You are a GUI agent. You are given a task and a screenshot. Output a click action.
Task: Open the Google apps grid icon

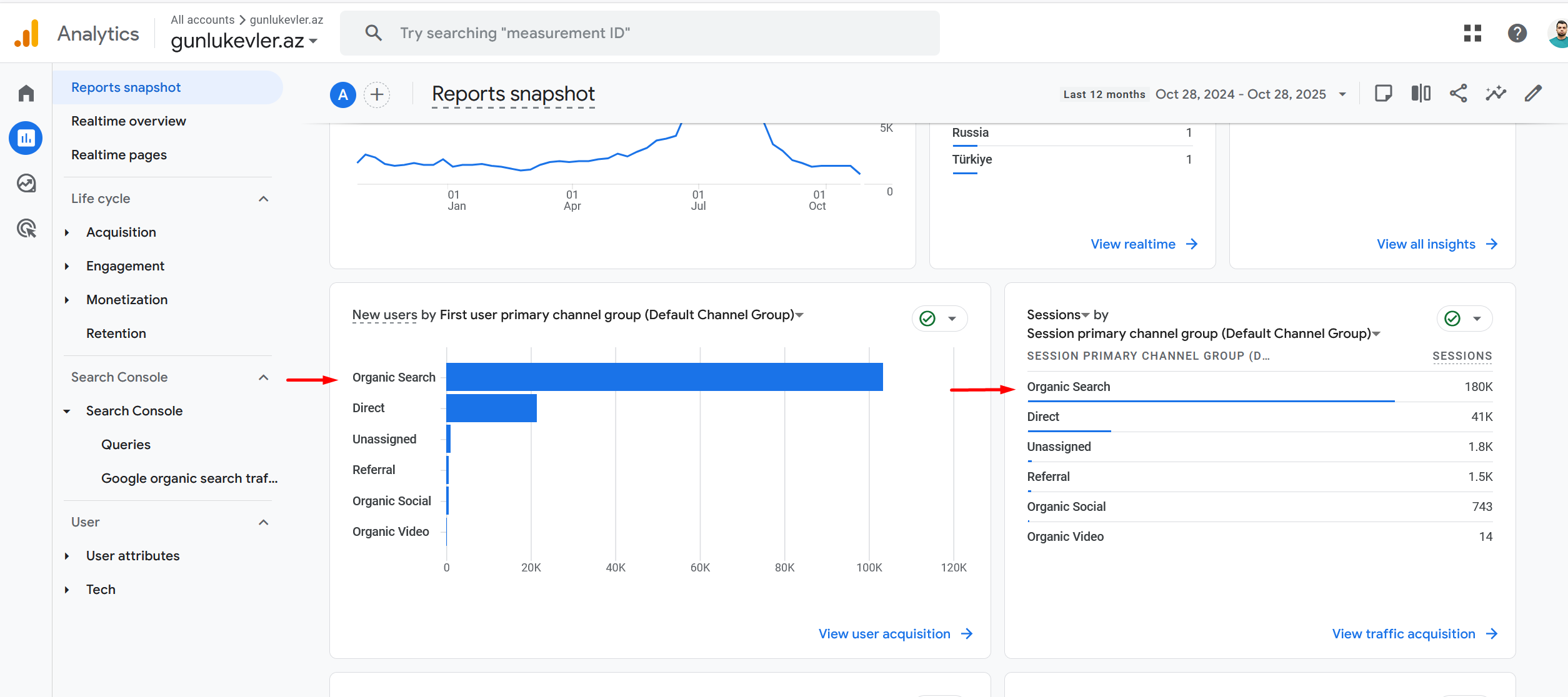tap(1472, 33)
